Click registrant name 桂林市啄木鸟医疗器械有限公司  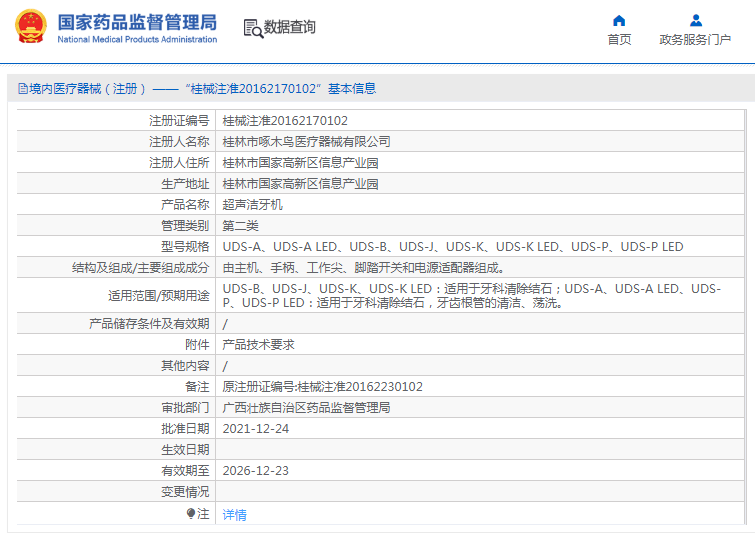coord(306,142)
